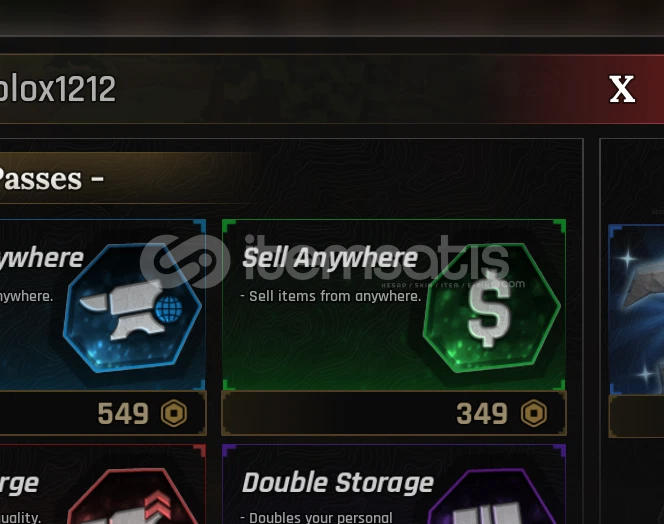Viewport: 664px width, 524px height.
Task: Click the 349 price number
Action: click(x=482, y=413)
